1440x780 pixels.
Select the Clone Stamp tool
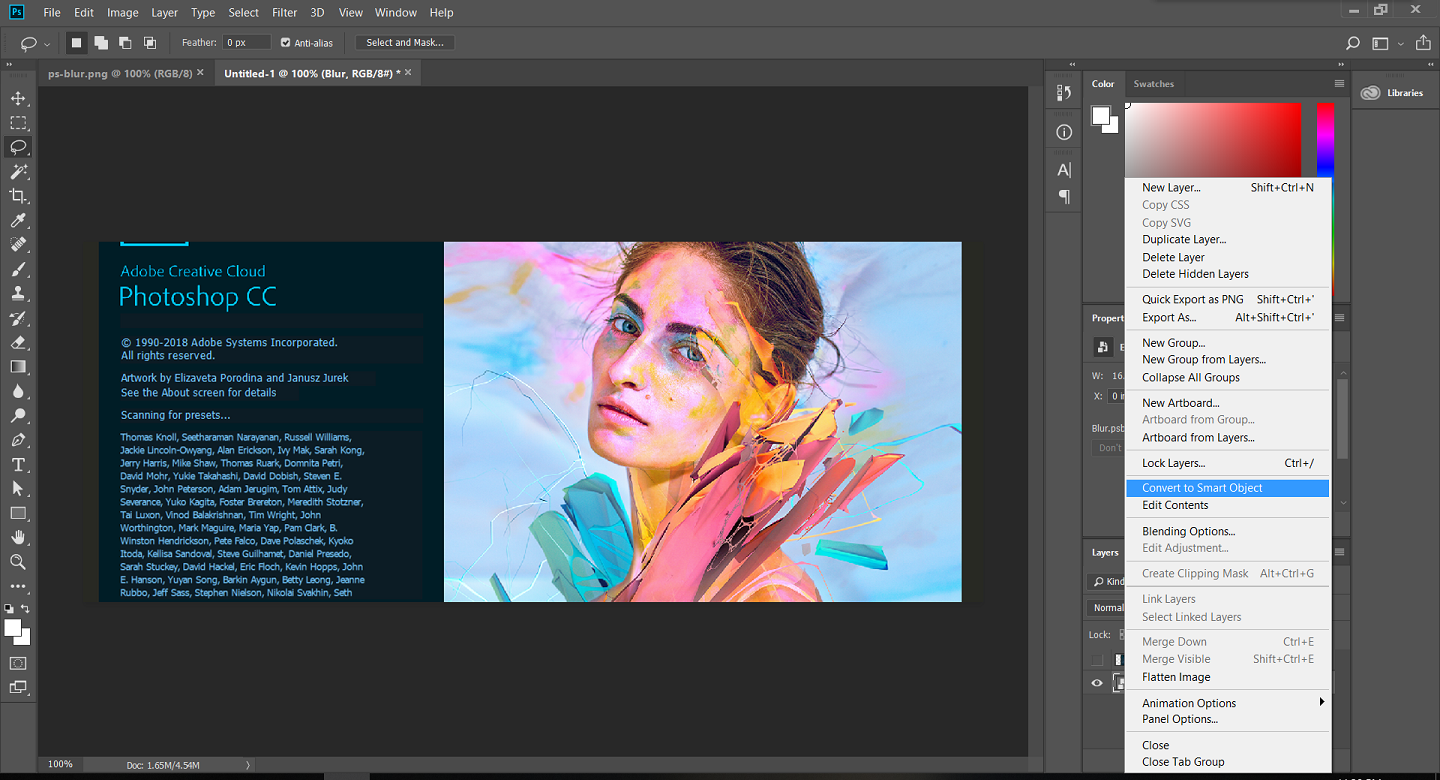[18, 294]
